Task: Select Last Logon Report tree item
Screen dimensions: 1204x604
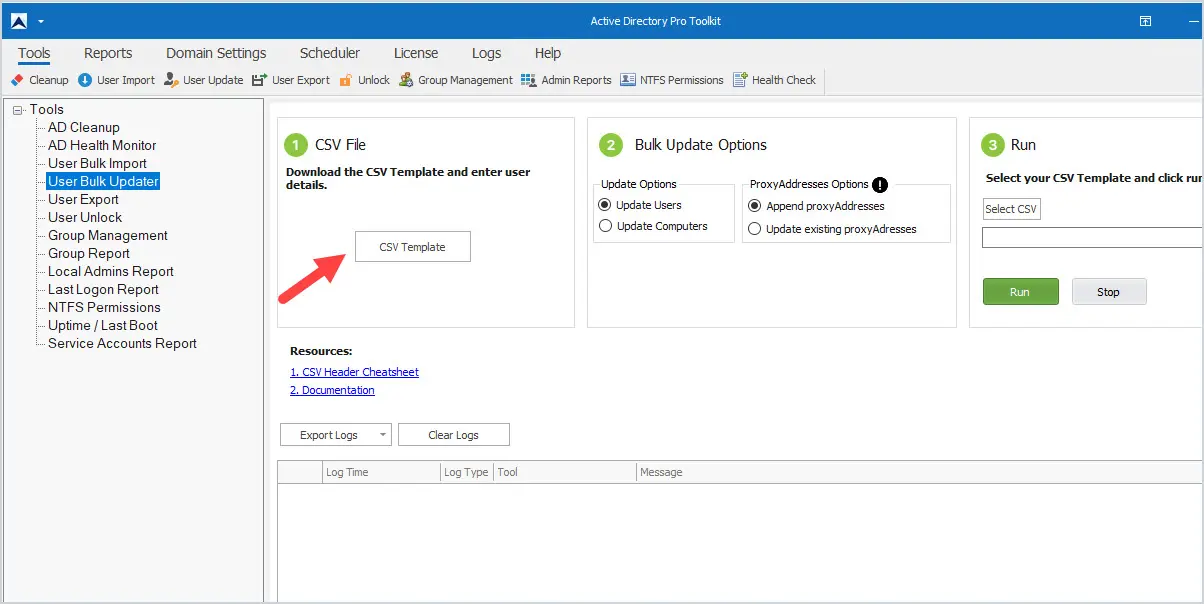Action: (104, 290)
